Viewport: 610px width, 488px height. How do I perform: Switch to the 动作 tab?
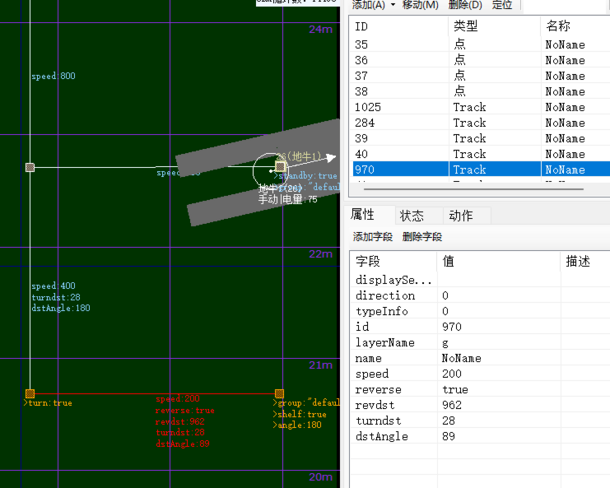point(460,215)
